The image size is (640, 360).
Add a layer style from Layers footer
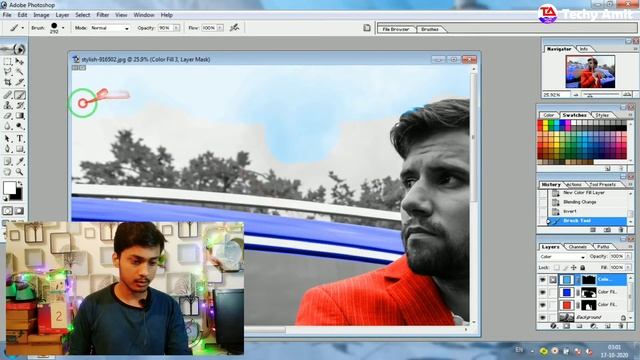(553, 326)
